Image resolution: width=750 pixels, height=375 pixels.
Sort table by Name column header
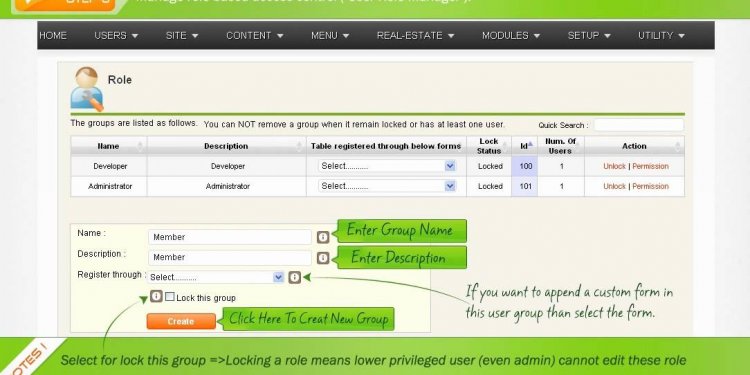click(x=109, y=146)
